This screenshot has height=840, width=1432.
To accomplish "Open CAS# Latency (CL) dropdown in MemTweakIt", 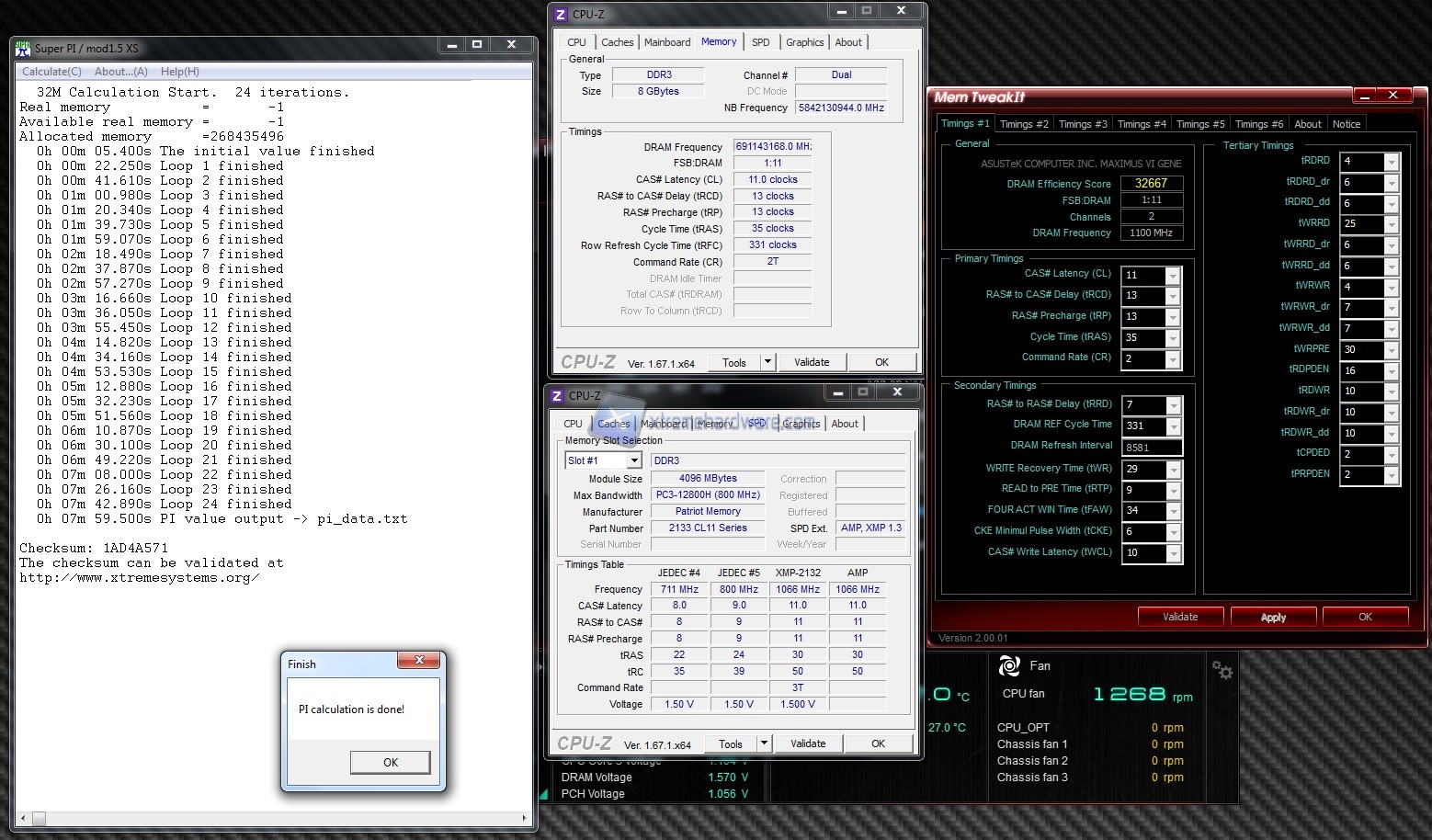I will [1172, 276].
